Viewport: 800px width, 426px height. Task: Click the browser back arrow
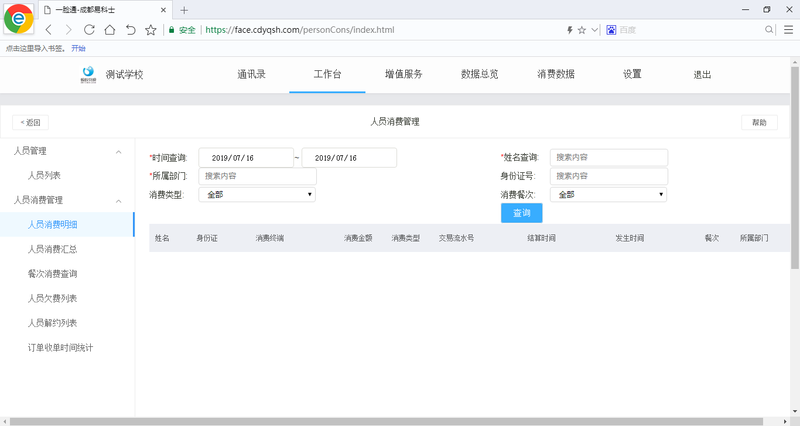point(49,30)
